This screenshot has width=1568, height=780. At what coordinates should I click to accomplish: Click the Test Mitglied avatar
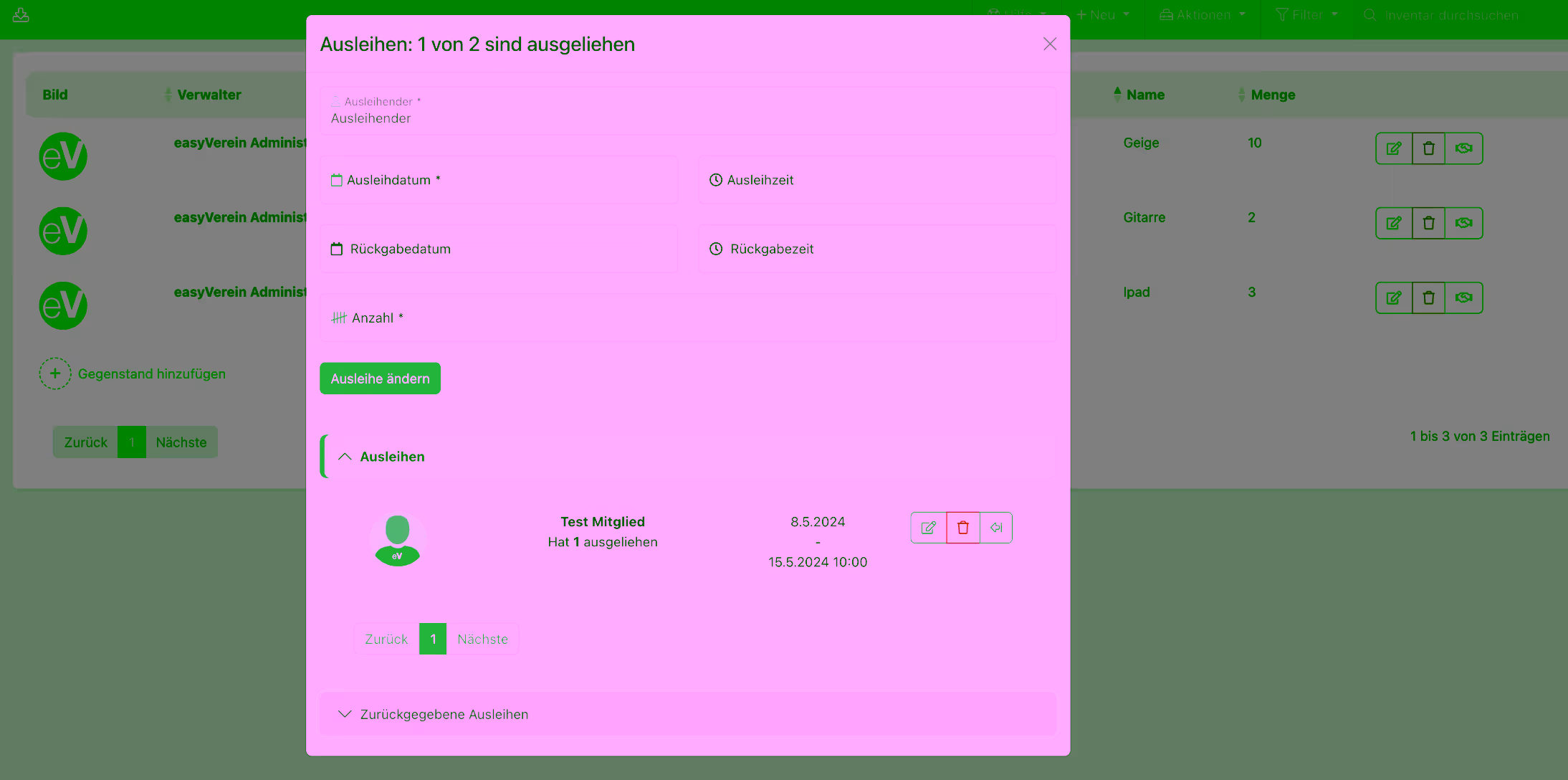tap(398, 540)
